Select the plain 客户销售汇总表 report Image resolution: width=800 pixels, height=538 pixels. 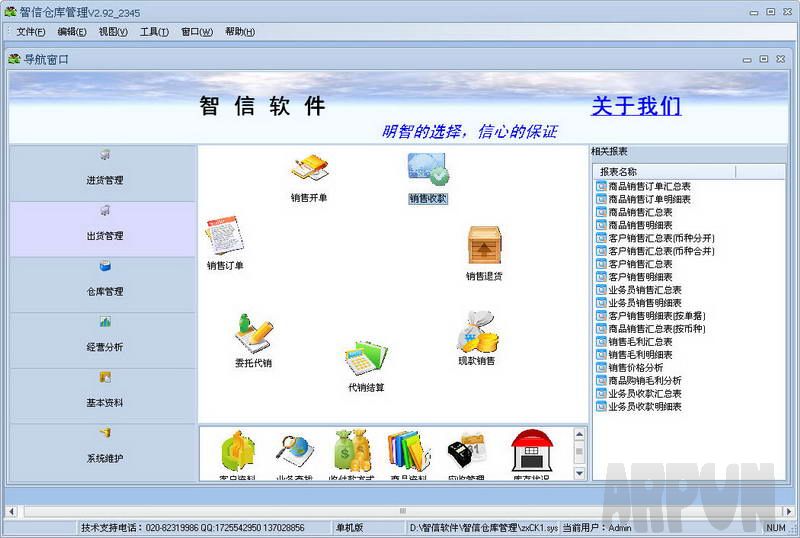coord(634,264)
